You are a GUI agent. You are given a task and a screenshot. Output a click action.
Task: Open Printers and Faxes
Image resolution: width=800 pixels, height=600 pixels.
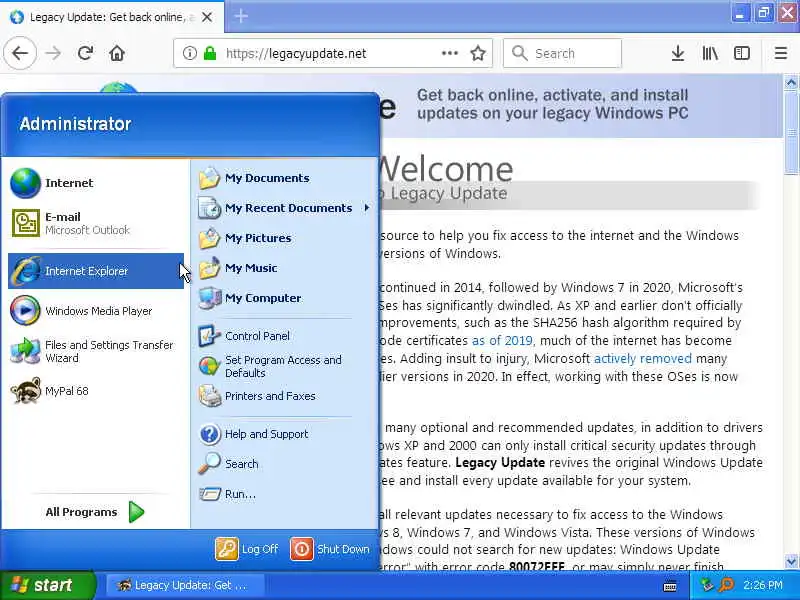(284, 396)
